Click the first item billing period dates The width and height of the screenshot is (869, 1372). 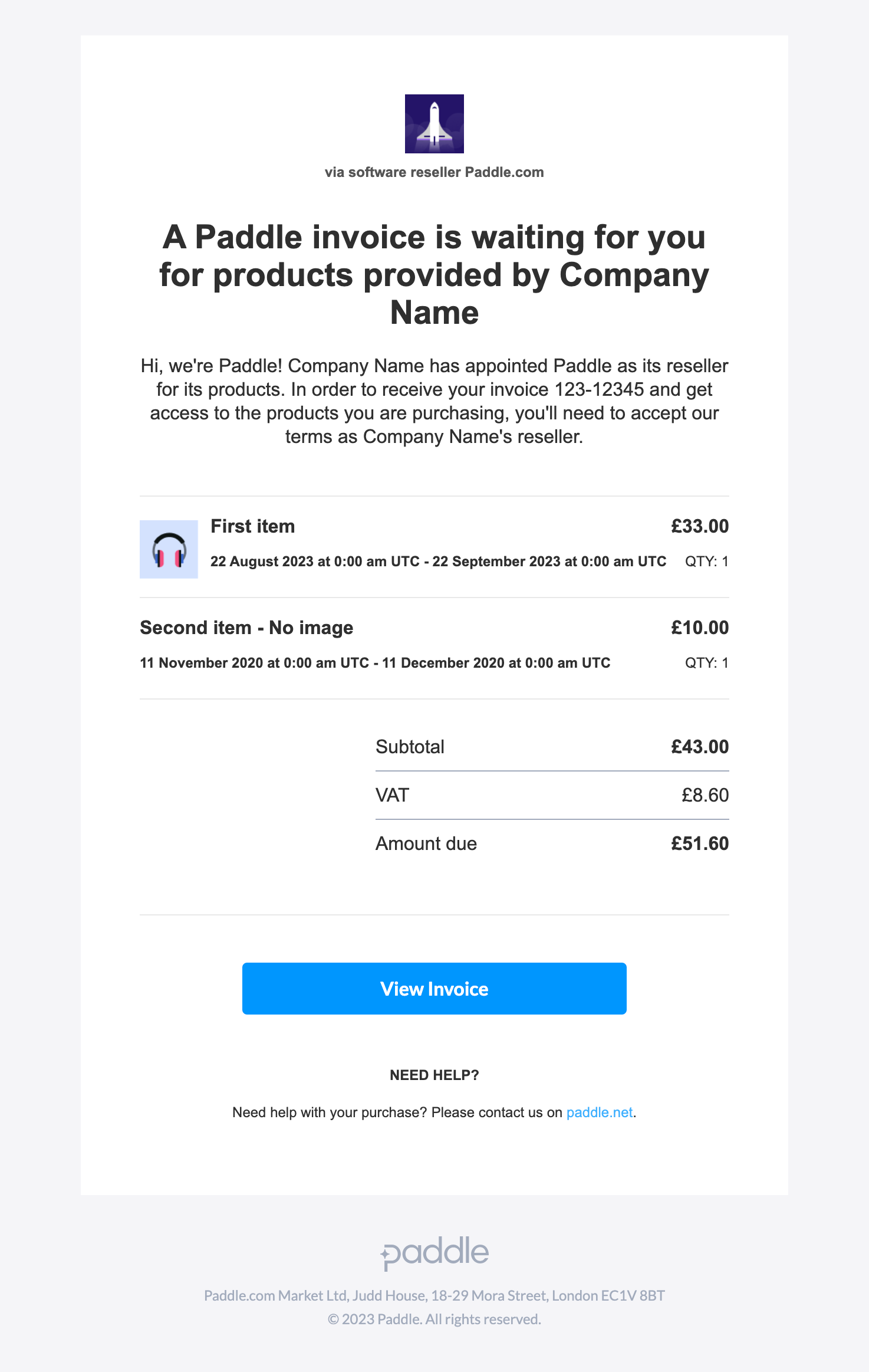[x=439, y=562]
